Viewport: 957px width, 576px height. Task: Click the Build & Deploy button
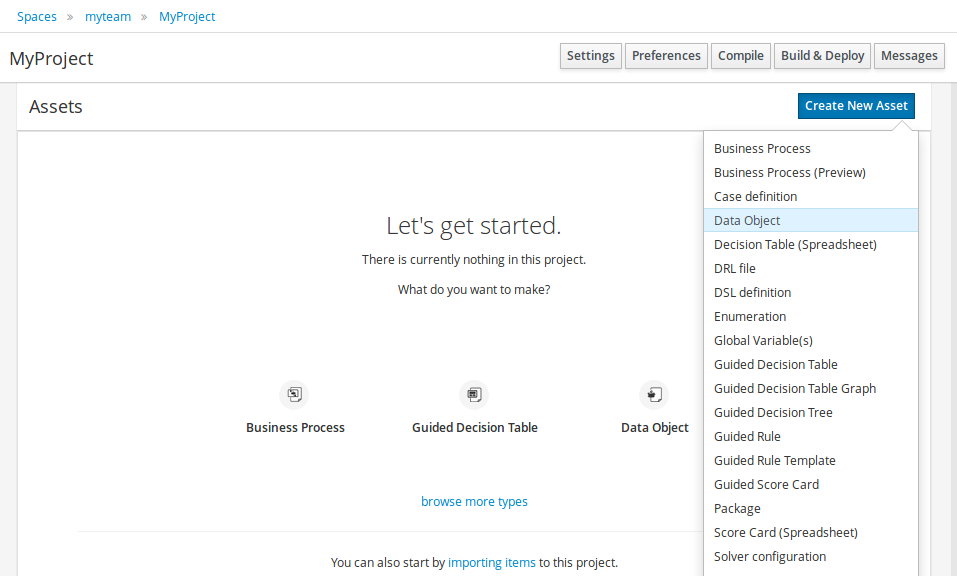pyautogui.click(x=822, y=56)
